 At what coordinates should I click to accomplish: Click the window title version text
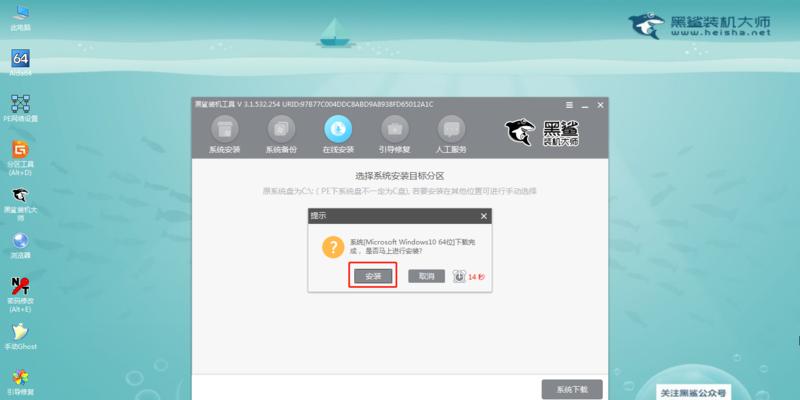[x=314, y=105]
